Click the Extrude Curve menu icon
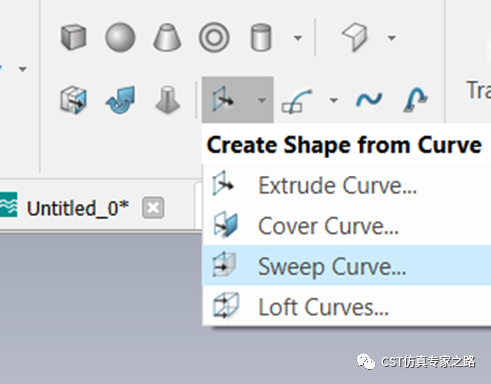The image size is (491, 384). point(223,183)
